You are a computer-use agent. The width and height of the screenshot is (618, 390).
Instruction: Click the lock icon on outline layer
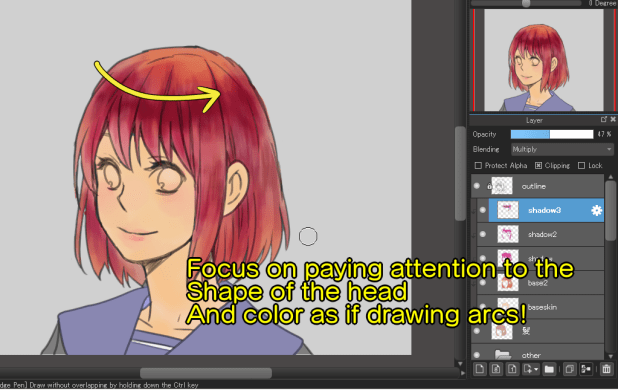[x=489, y=186]
